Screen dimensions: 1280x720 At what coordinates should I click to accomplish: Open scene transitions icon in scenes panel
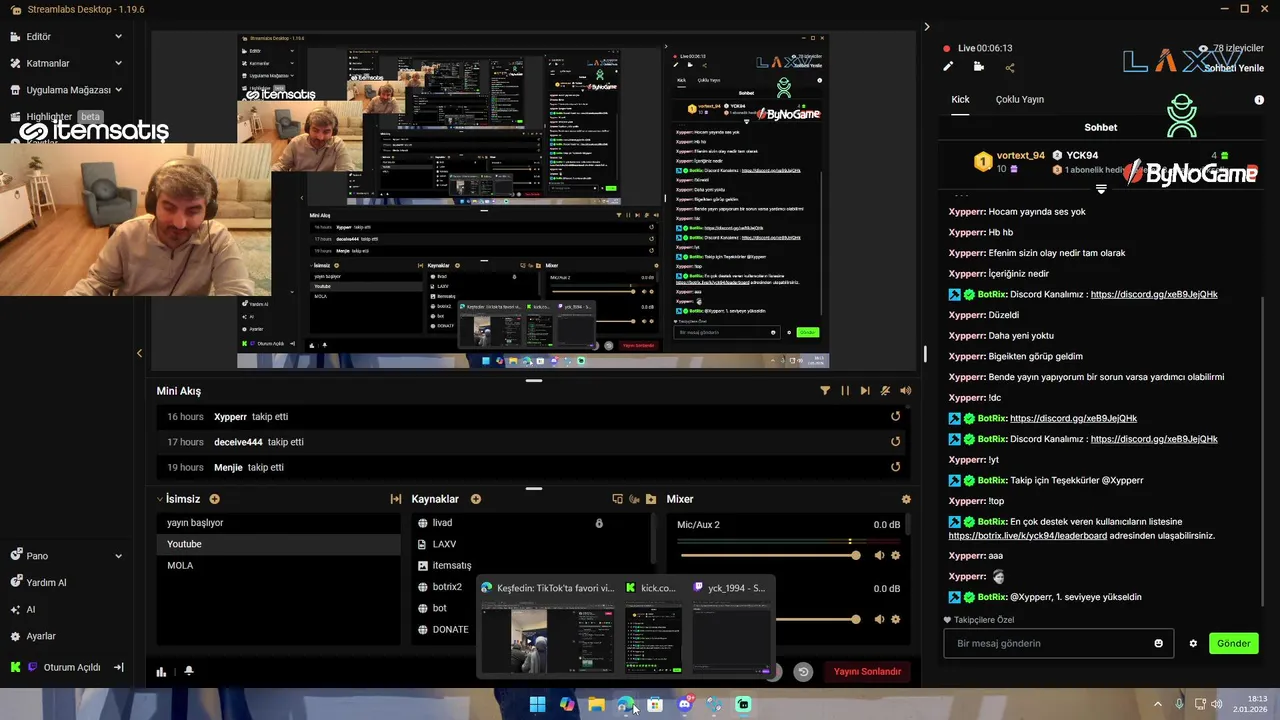[x=396, y=499]
